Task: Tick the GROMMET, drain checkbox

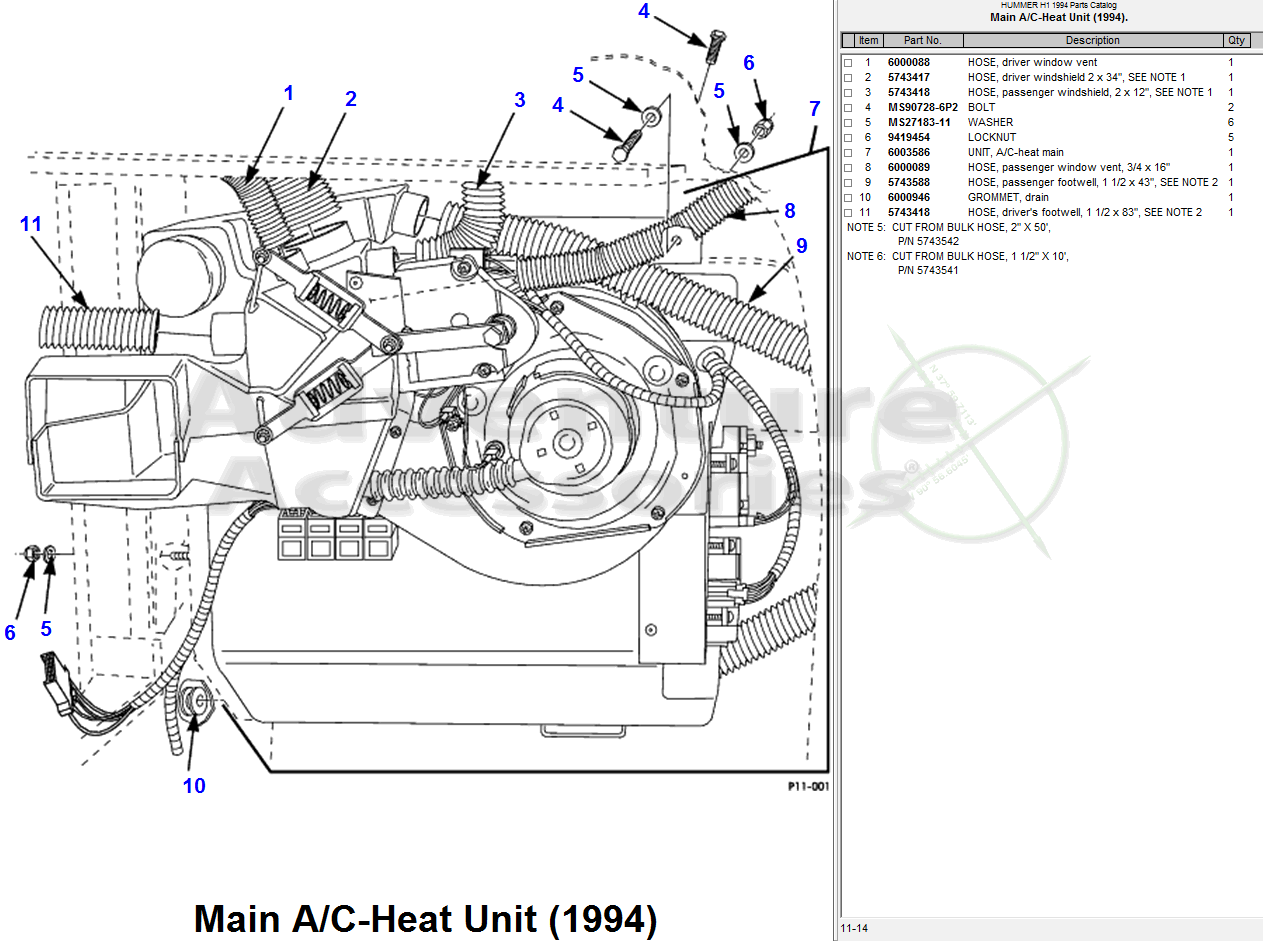Action: click(x=848, y=198)
